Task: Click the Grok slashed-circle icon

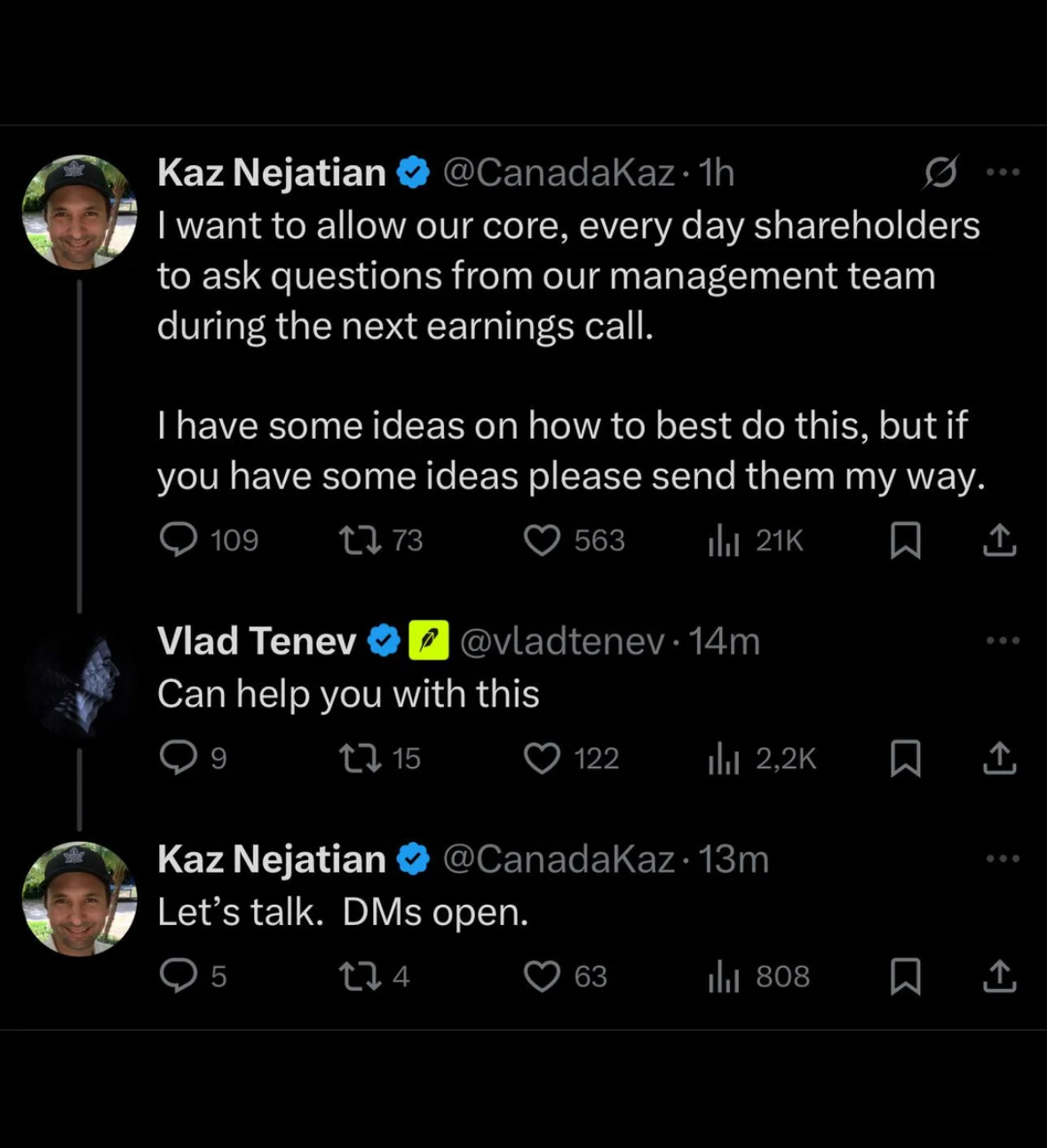Action: 940,172
